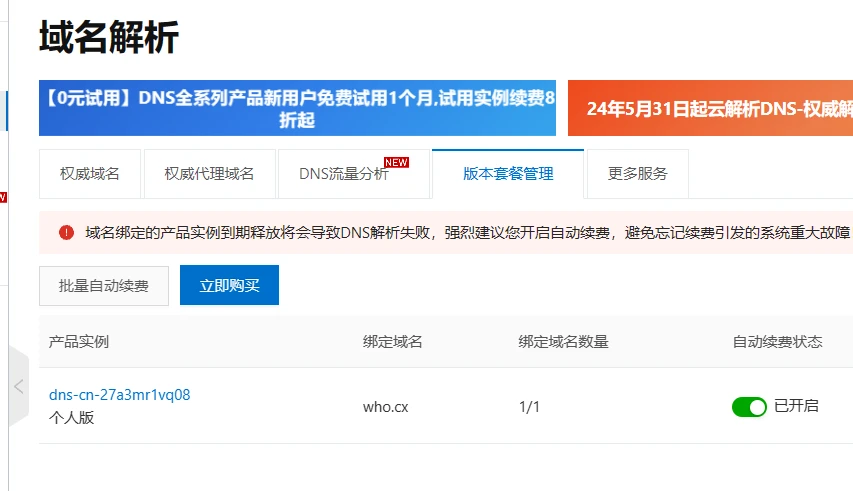Select the DNS流量分析 tab
This screenshot has width=853, height=491.
point(343,174)
